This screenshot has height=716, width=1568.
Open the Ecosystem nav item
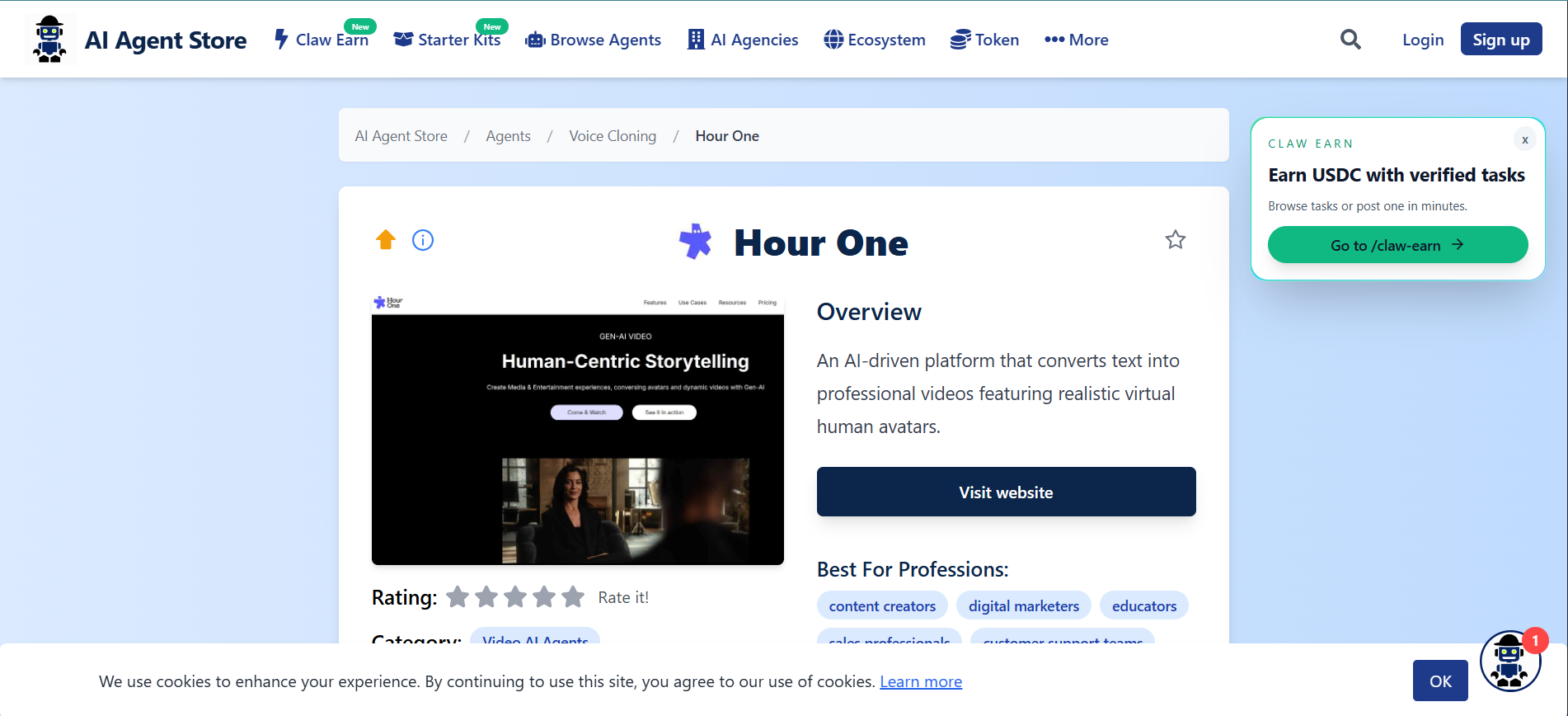point(875,40)
